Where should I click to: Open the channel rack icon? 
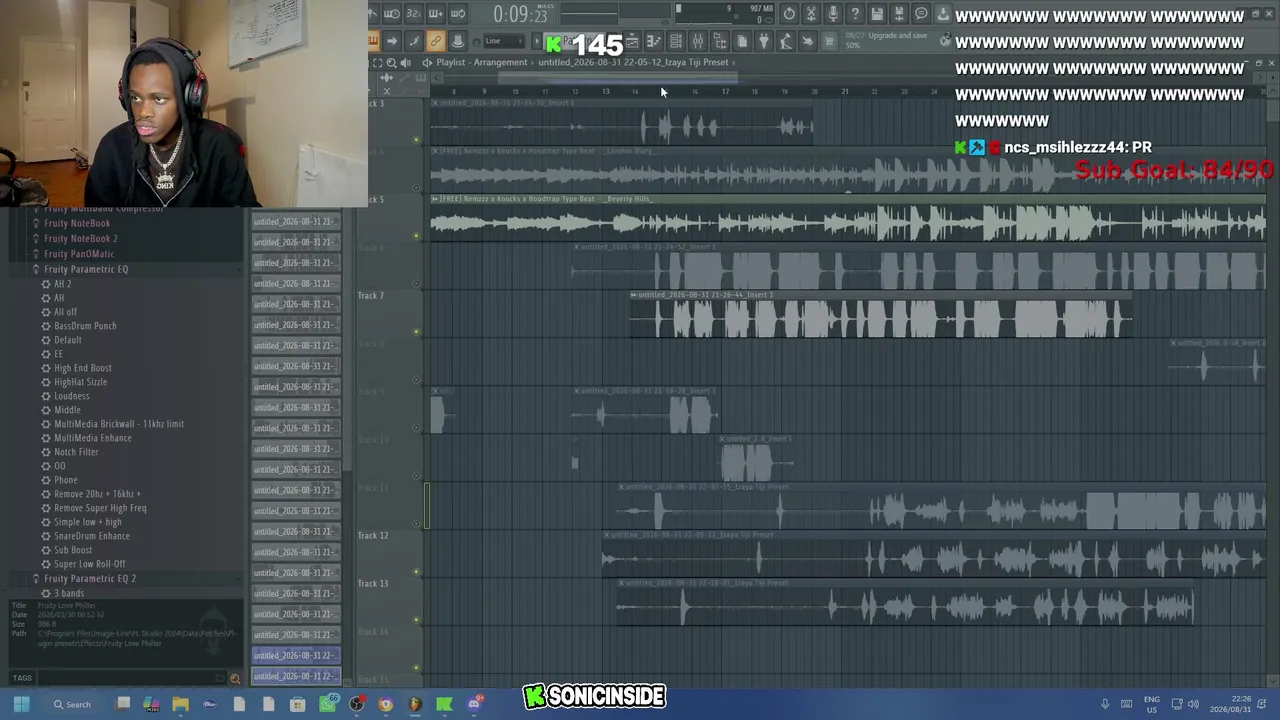point(676,41)
